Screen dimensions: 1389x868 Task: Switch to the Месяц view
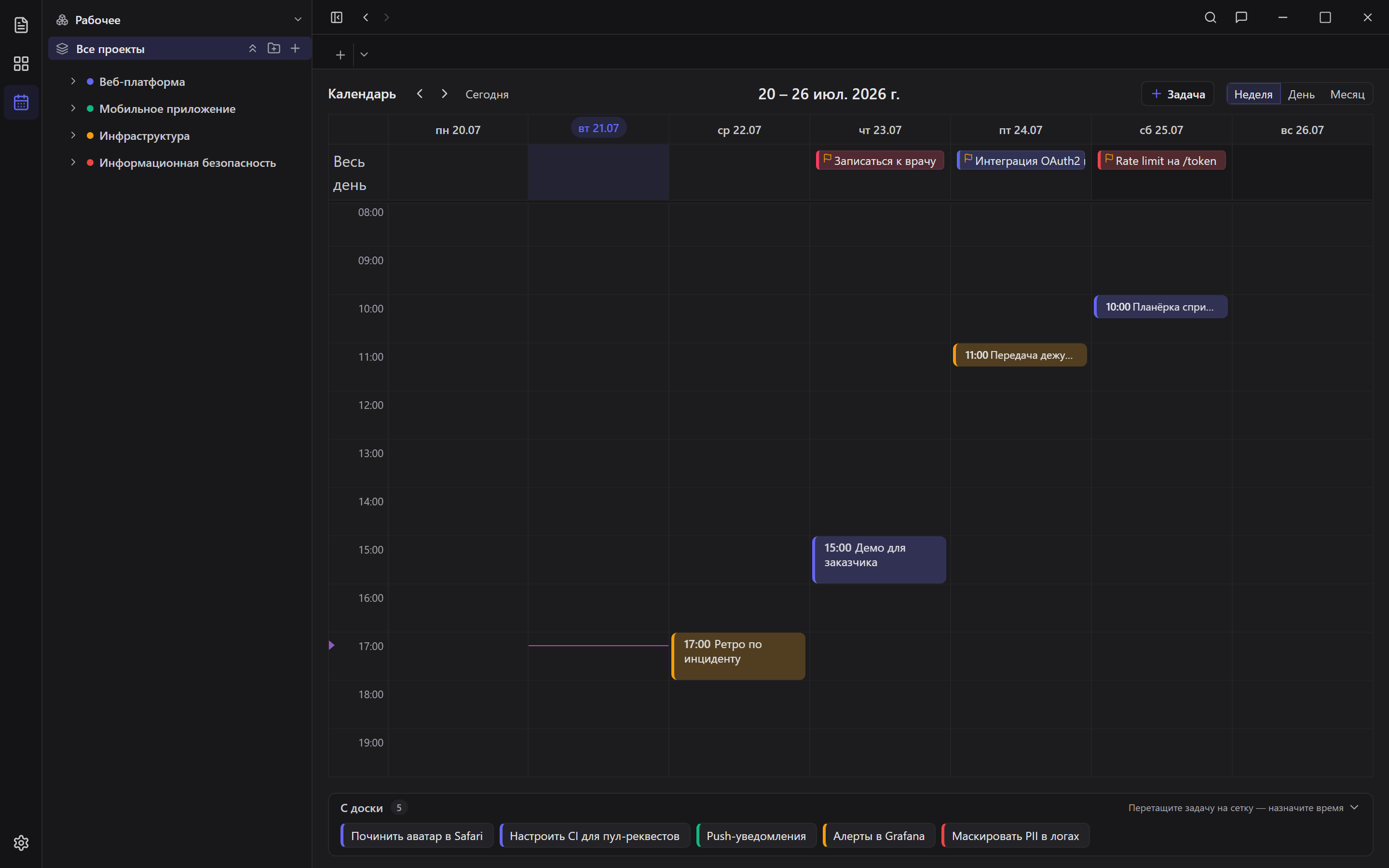[1347, 94]
